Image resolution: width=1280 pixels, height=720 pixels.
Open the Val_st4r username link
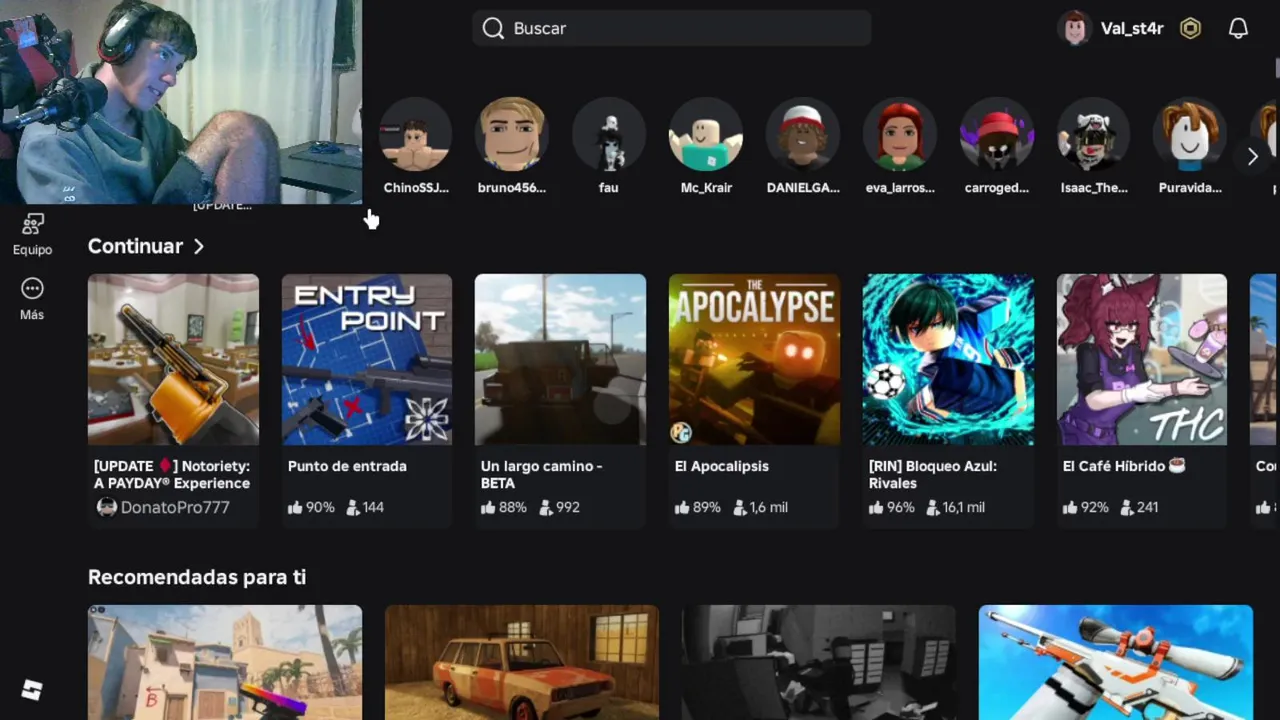coord(1132,28)
